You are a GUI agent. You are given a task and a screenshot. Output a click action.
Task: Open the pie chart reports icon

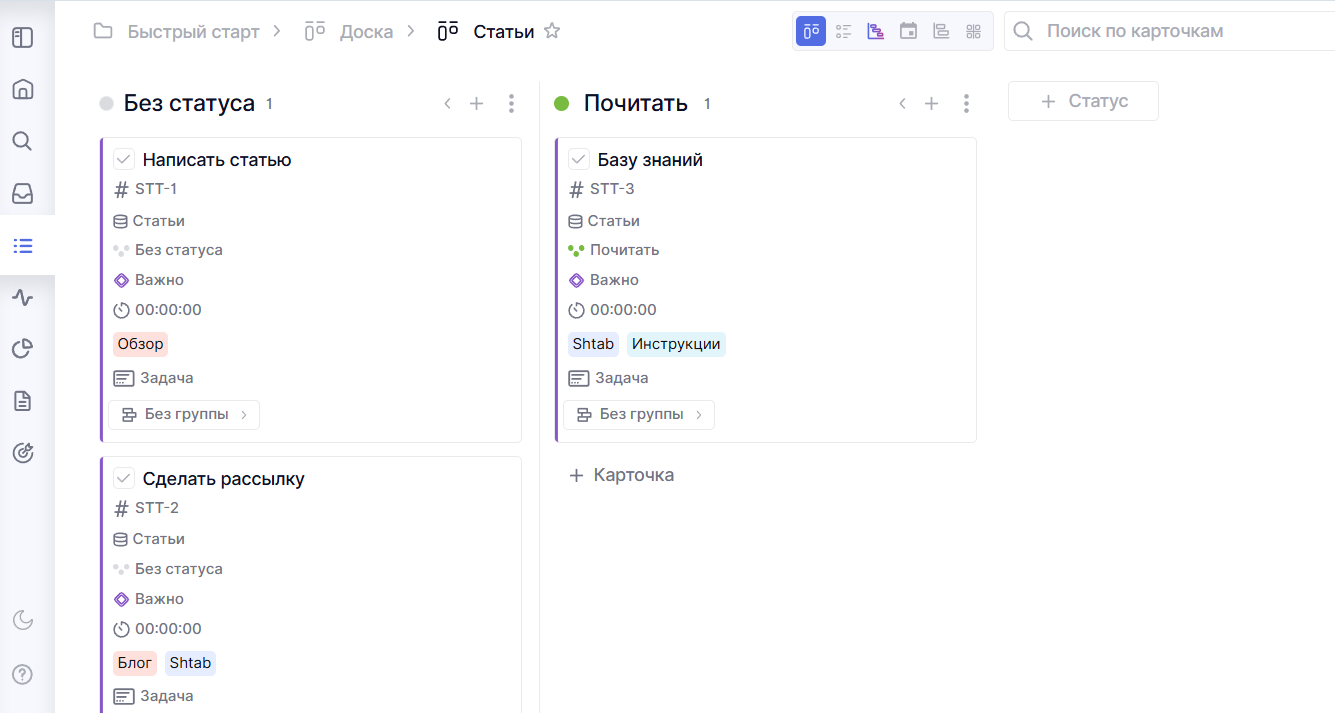click(x=23, y=349)
